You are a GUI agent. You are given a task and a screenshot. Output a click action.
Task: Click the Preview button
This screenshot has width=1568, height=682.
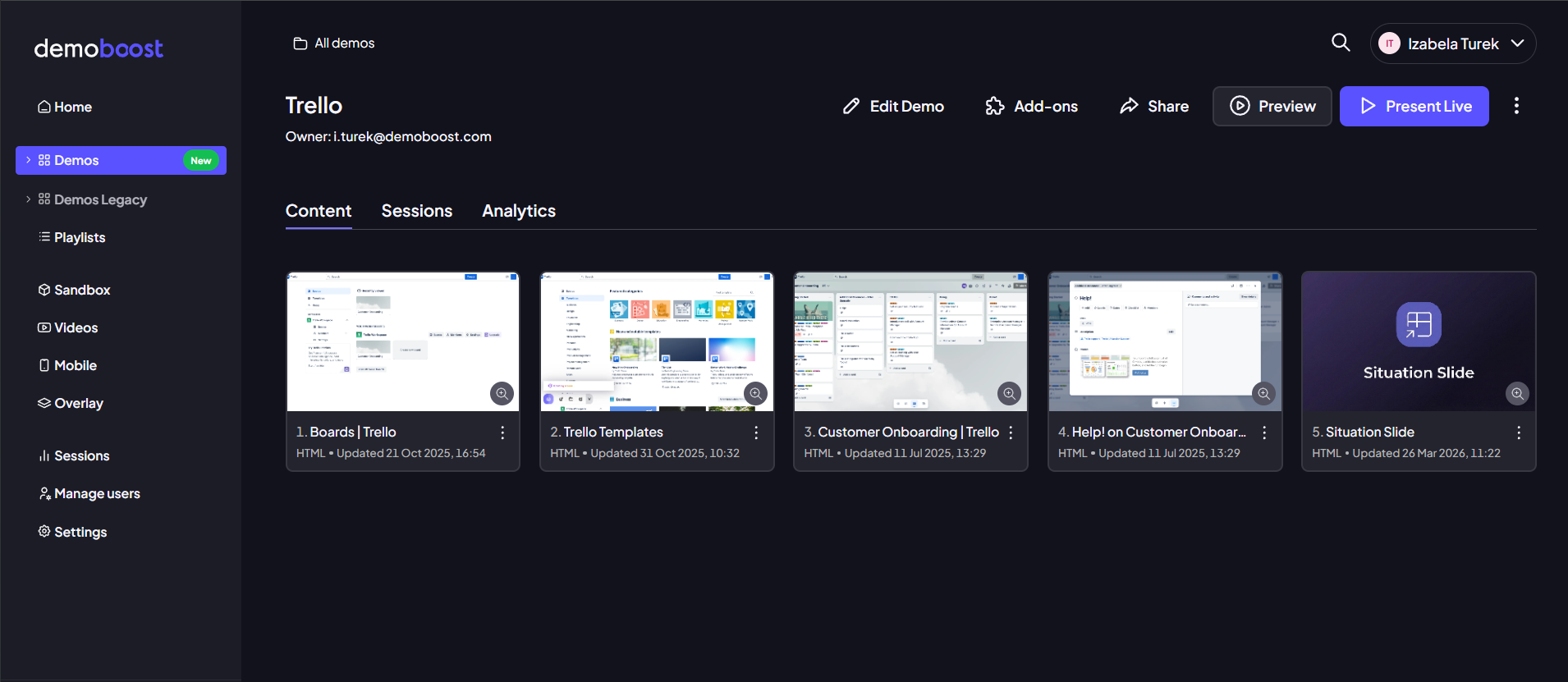[x=1272, y=106]
